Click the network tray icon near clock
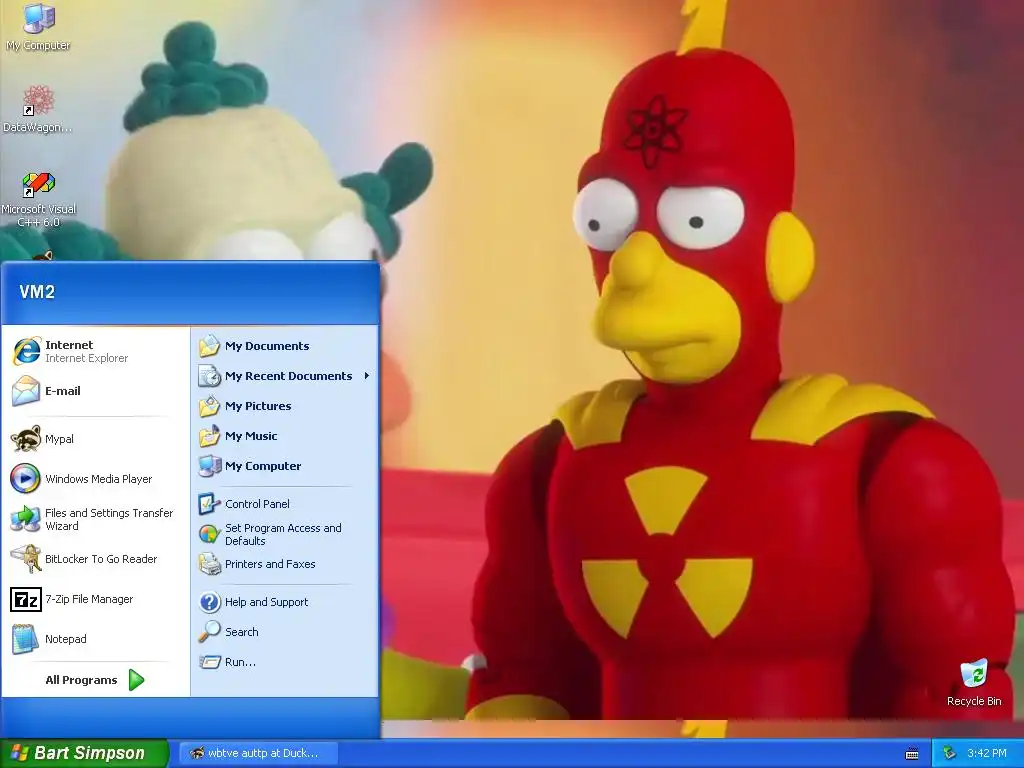 (x=948, y=754)
